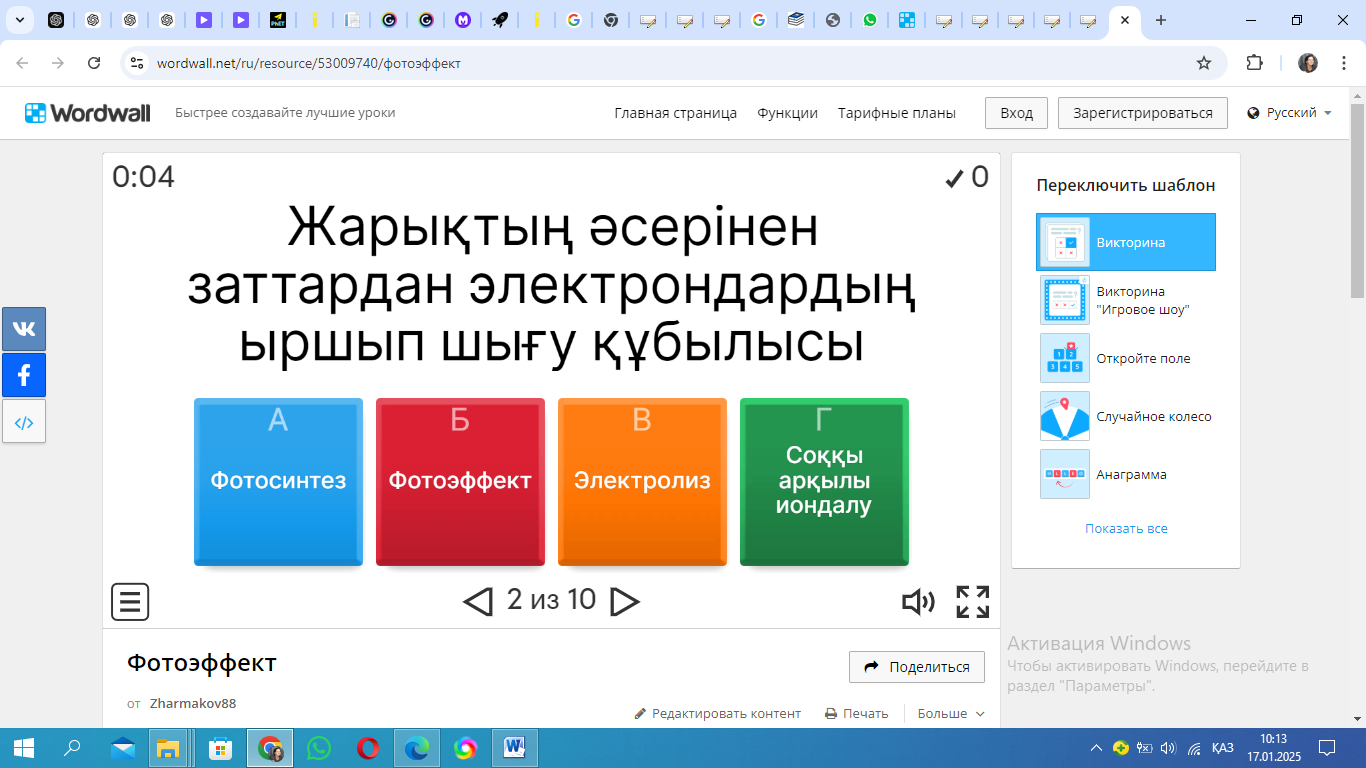Open Тарифные планы menu item
Image resolution: width=1366 pixels, height=768 pixels.
[x=896, y=113]
